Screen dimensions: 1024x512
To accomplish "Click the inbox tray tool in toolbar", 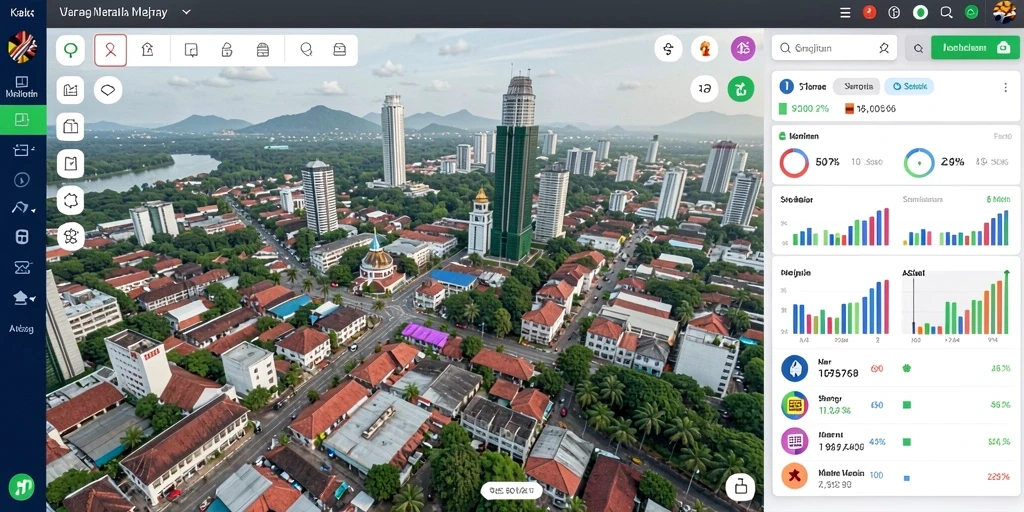I will [x=340, y=50].
